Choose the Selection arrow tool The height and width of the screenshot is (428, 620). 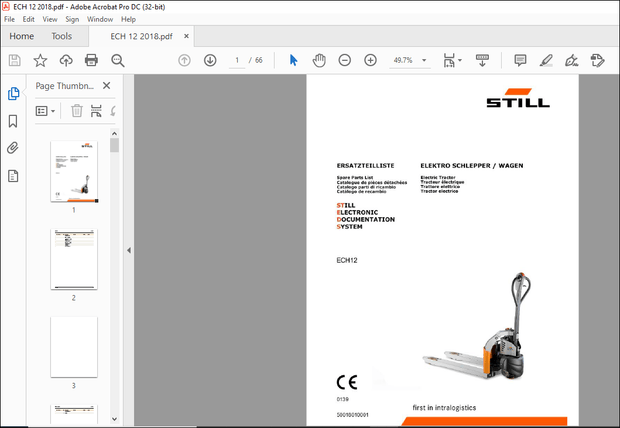pyautogui.click(x=293, y=60)
